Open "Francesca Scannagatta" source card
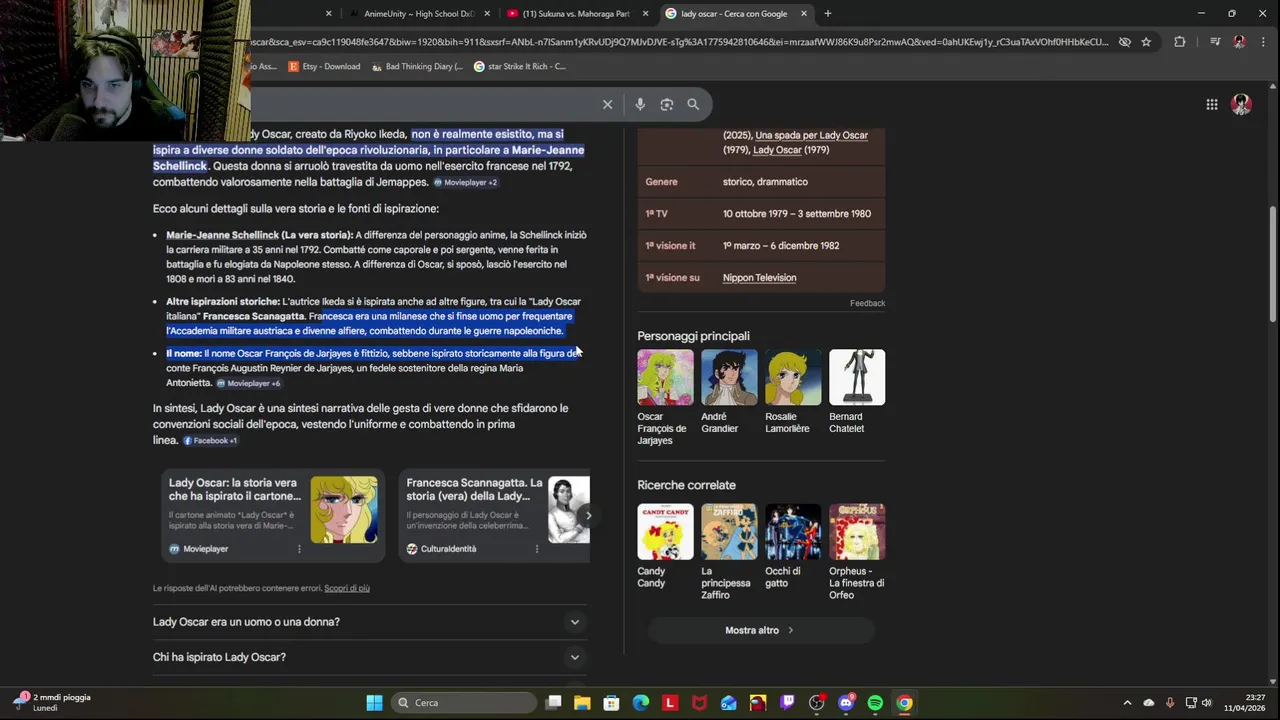Image resolution: width=1280 pixels, height=720 pixels. click(494, 516)
